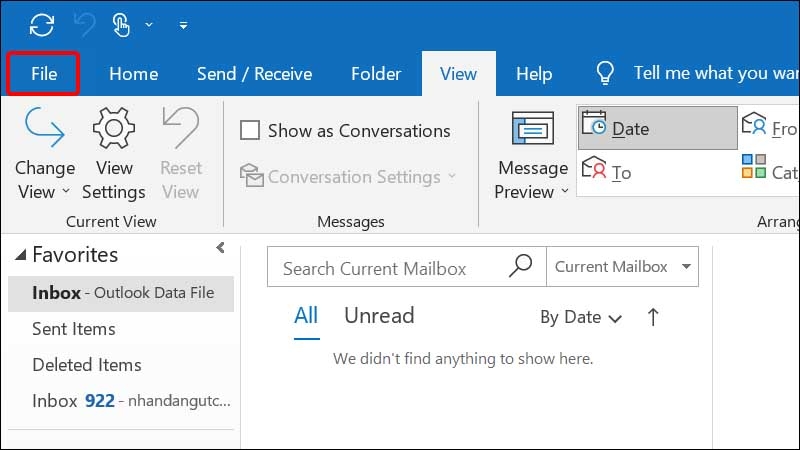This screenshot has width=800, height=450.
Task: Click the search magnifier icon
Action: point(520,266)
